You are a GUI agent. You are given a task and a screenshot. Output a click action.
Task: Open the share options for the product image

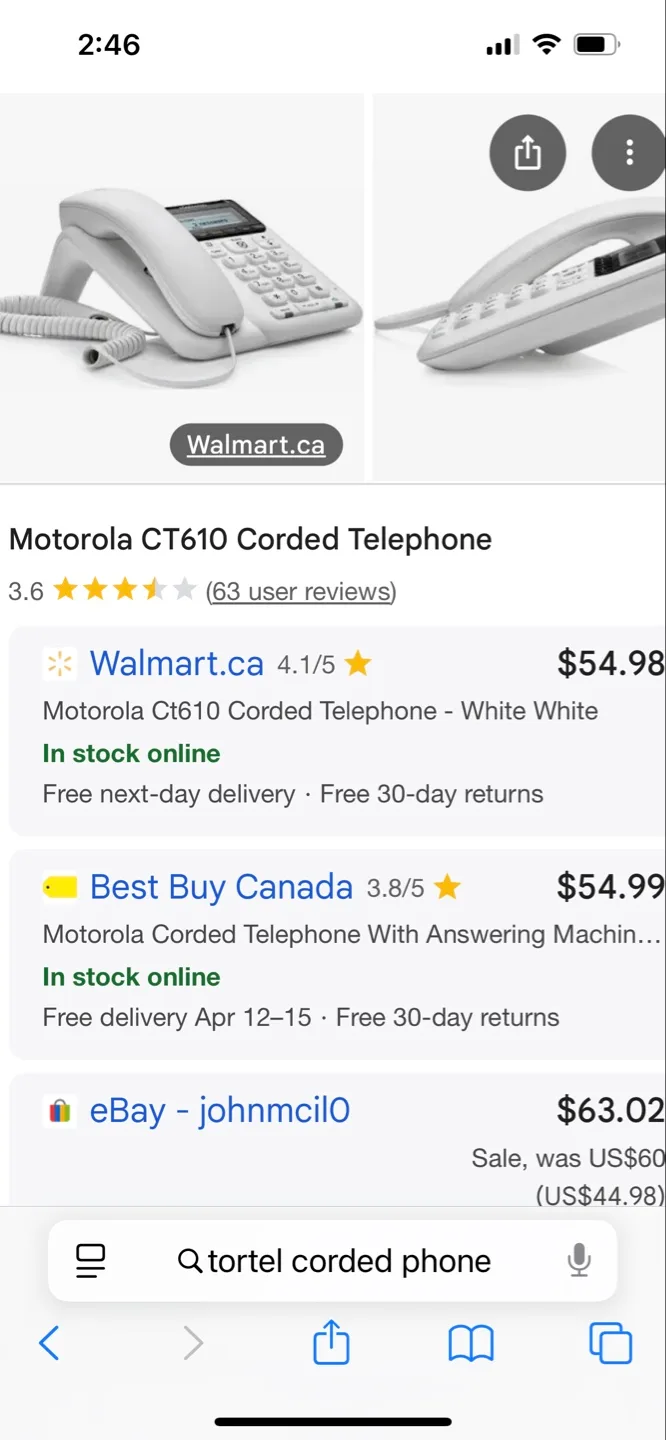527,153
